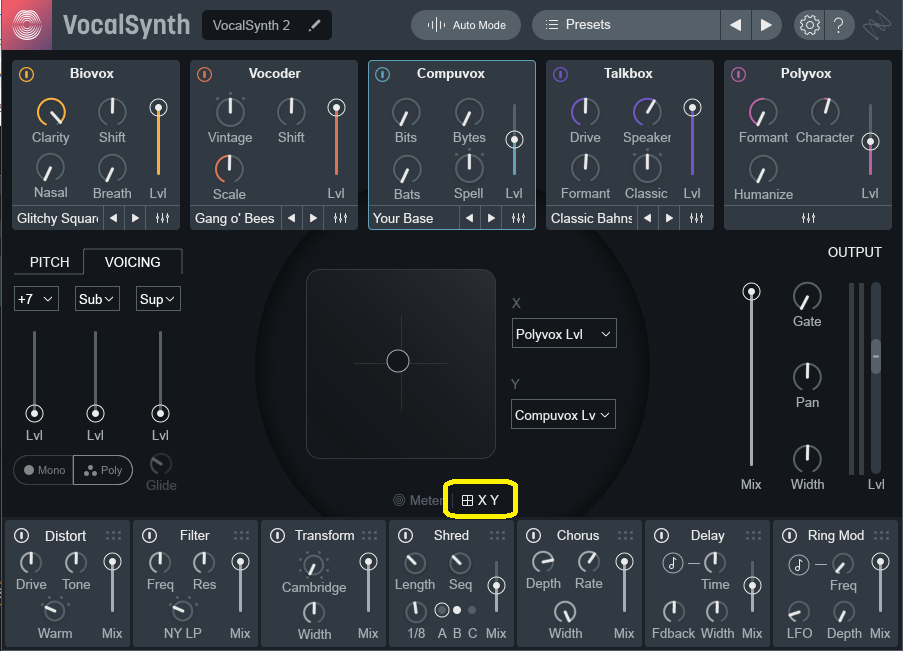Viewport: 903px width, 651px height.
Task: Select Mono voice mode
Action: coord(44,470)
